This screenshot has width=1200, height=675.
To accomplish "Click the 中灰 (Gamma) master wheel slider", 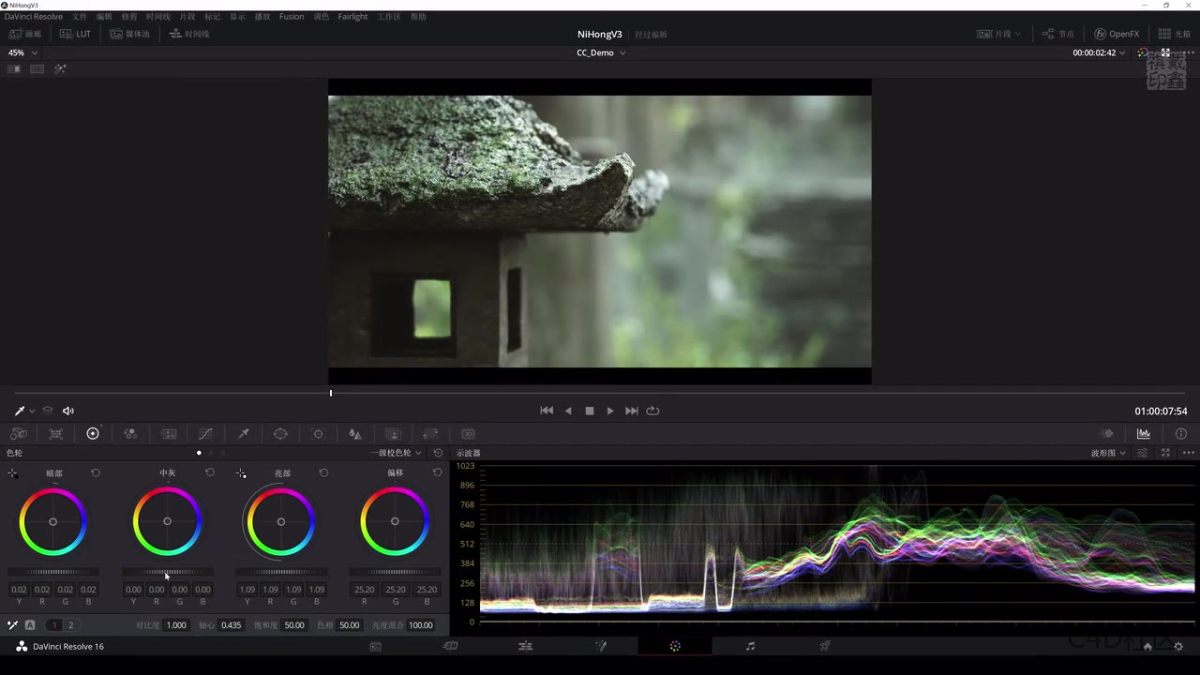I will 167,572.
